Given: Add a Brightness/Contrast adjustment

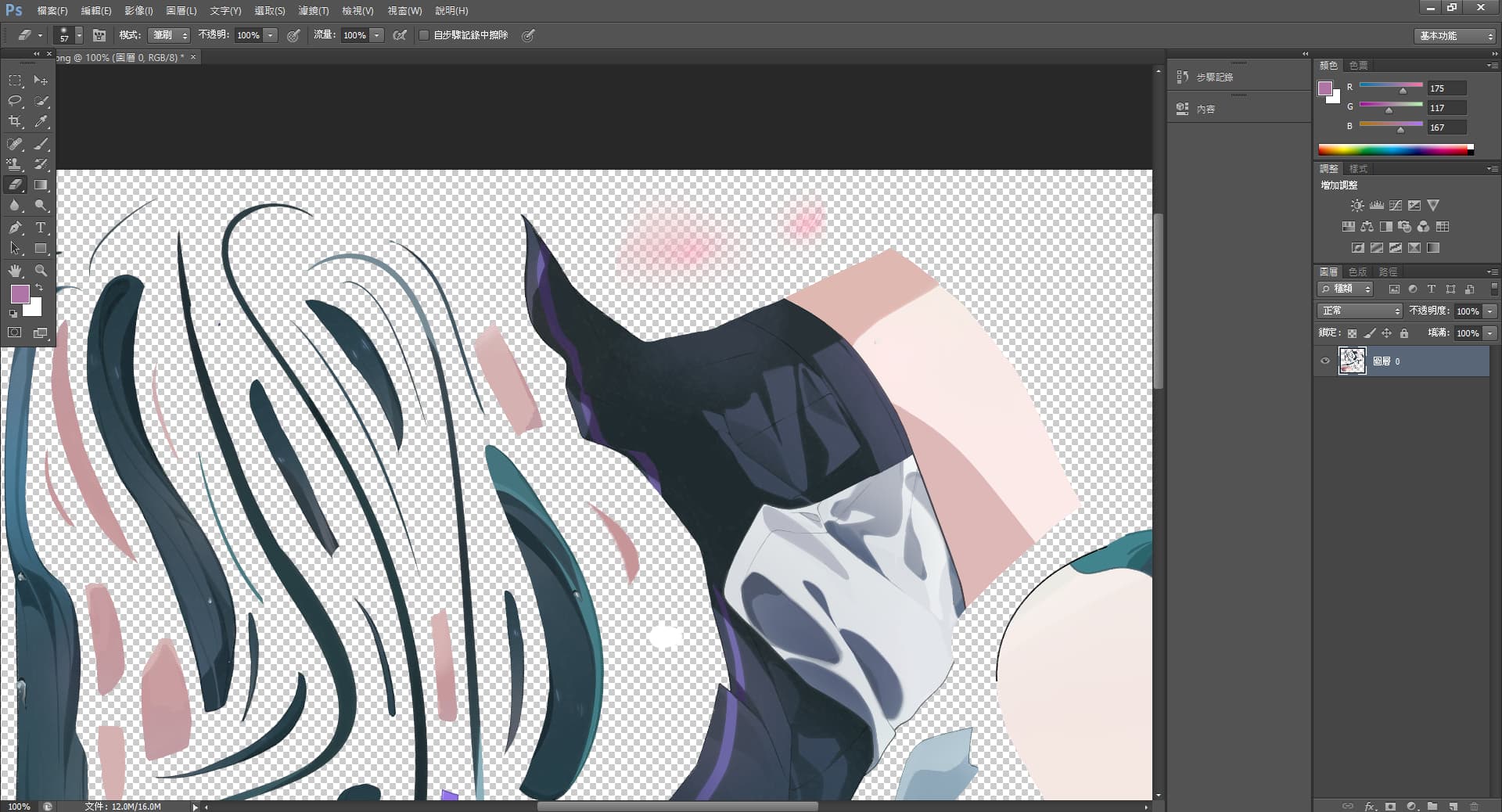Looking at the screenshot, I should pyautogui.click(x=1357, y=206).
